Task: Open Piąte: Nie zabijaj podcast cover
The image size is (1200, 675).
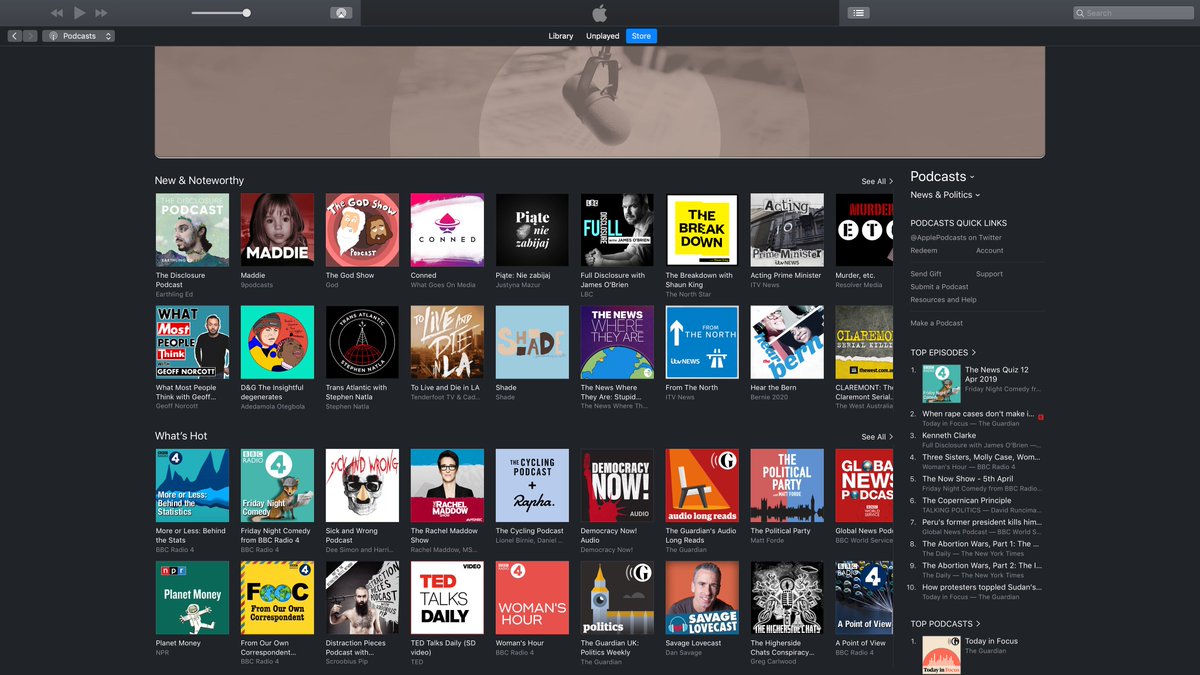Action: (x=532, y=230)
